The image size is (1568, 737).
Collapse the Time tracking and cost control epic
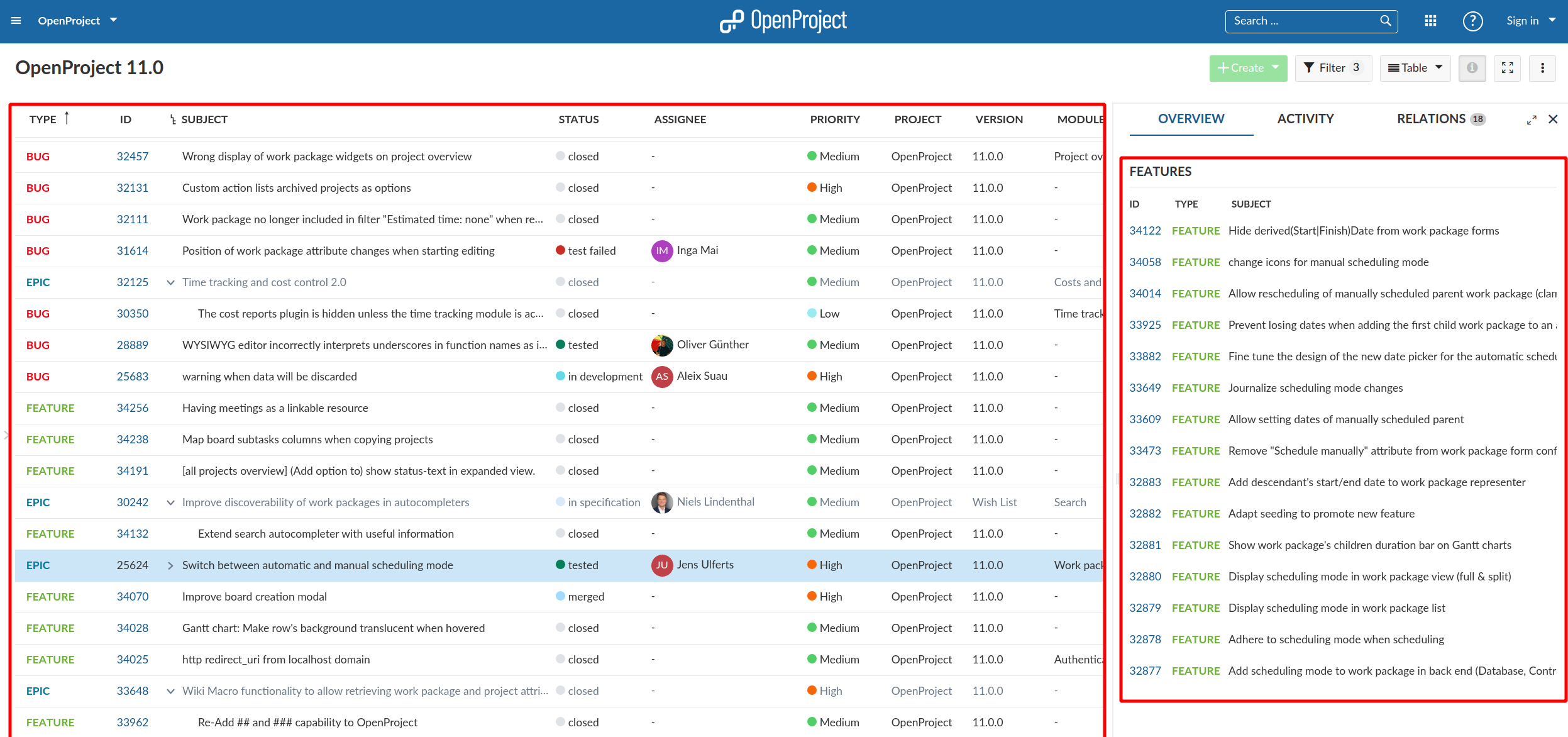coord(170,282)
